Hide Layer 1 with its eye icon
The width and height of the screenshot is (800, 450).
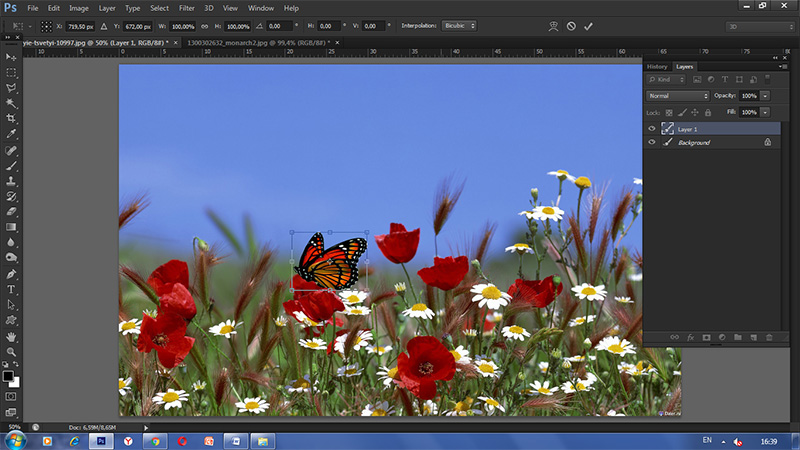pyautogui.click(x=652, y=129)
